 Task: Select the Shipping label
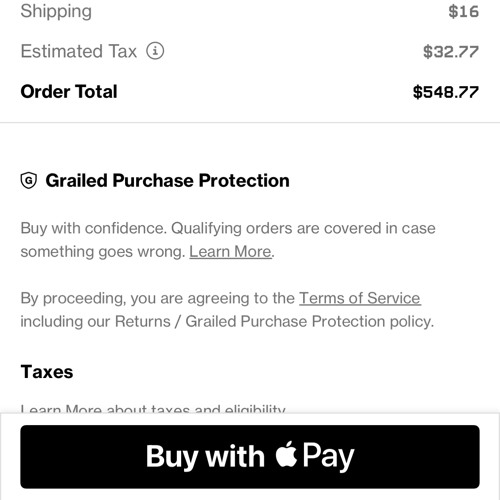[56, 11]
